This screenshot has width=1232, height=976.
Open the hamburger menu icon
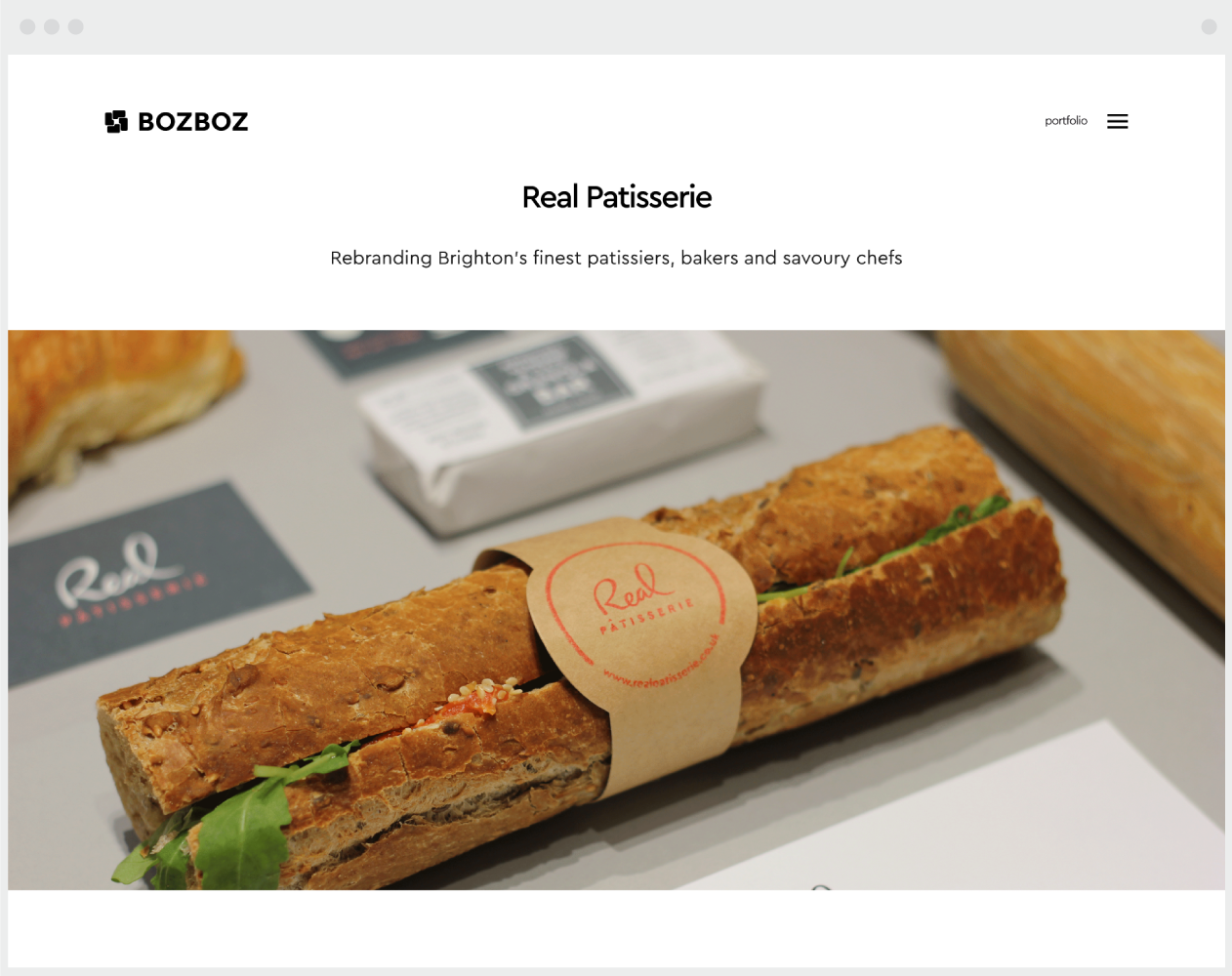1118,122
